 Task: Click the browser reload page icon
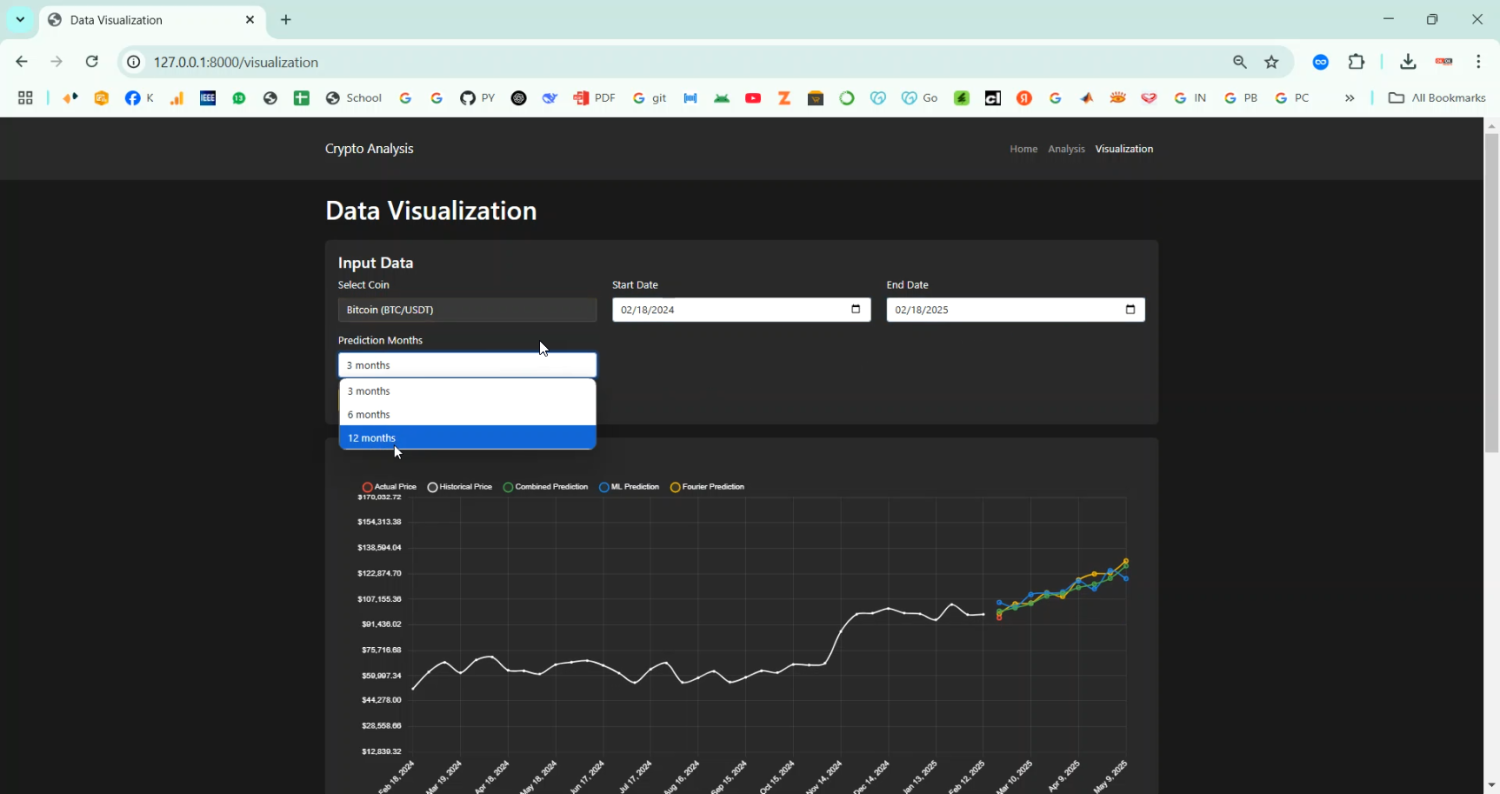[x=92, y=62]
